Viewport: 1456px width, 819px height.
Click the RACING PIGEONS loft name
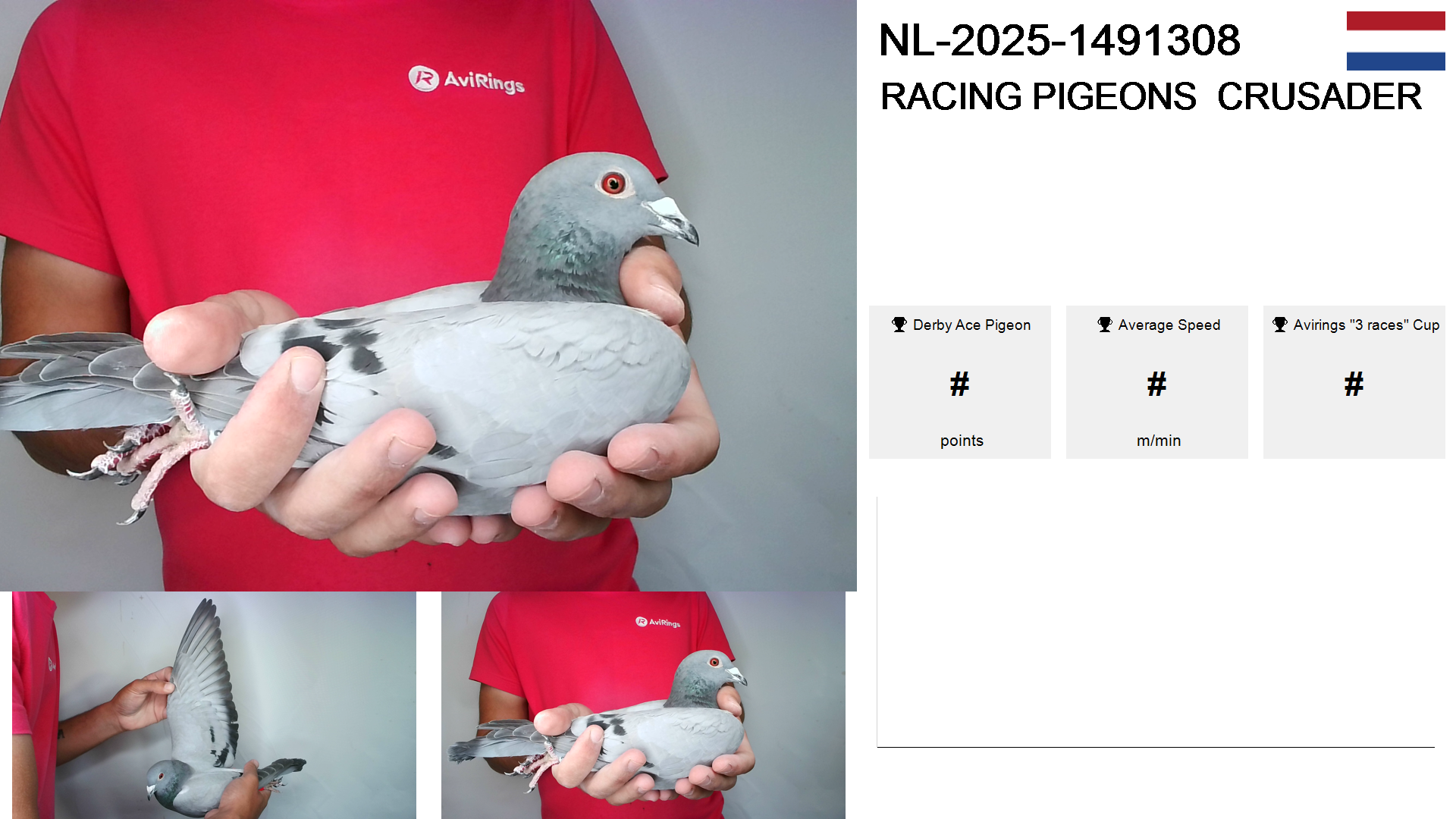click(x=1038, y=97)
